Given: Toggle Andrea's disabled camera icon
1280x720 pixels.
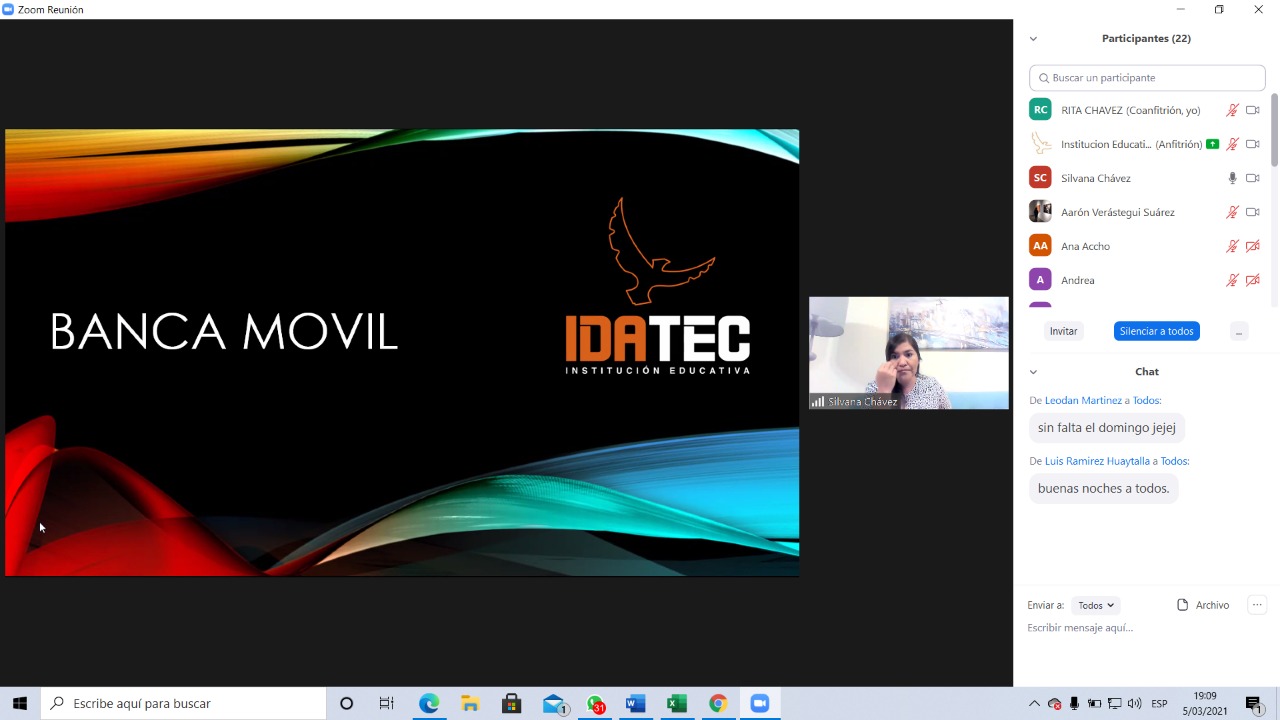Looking at the screenshot, I should tap(1253, 280).
